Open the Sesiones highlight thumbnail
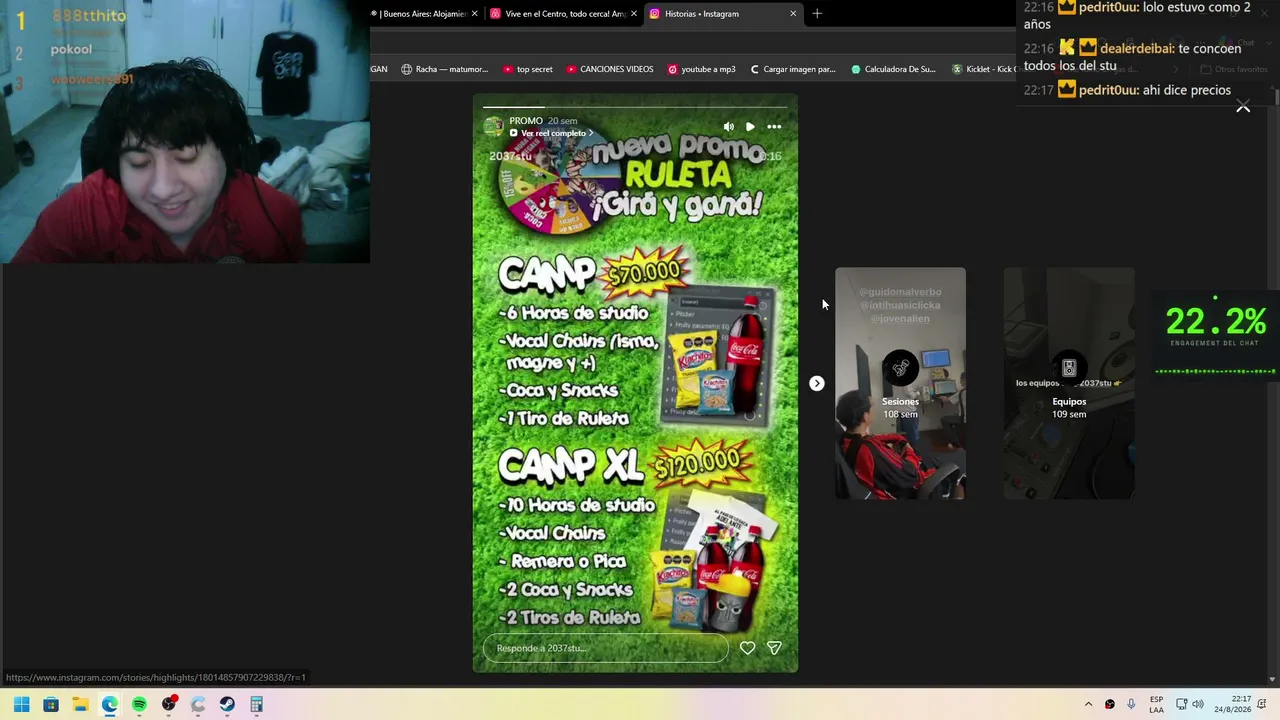 [900, 383]
